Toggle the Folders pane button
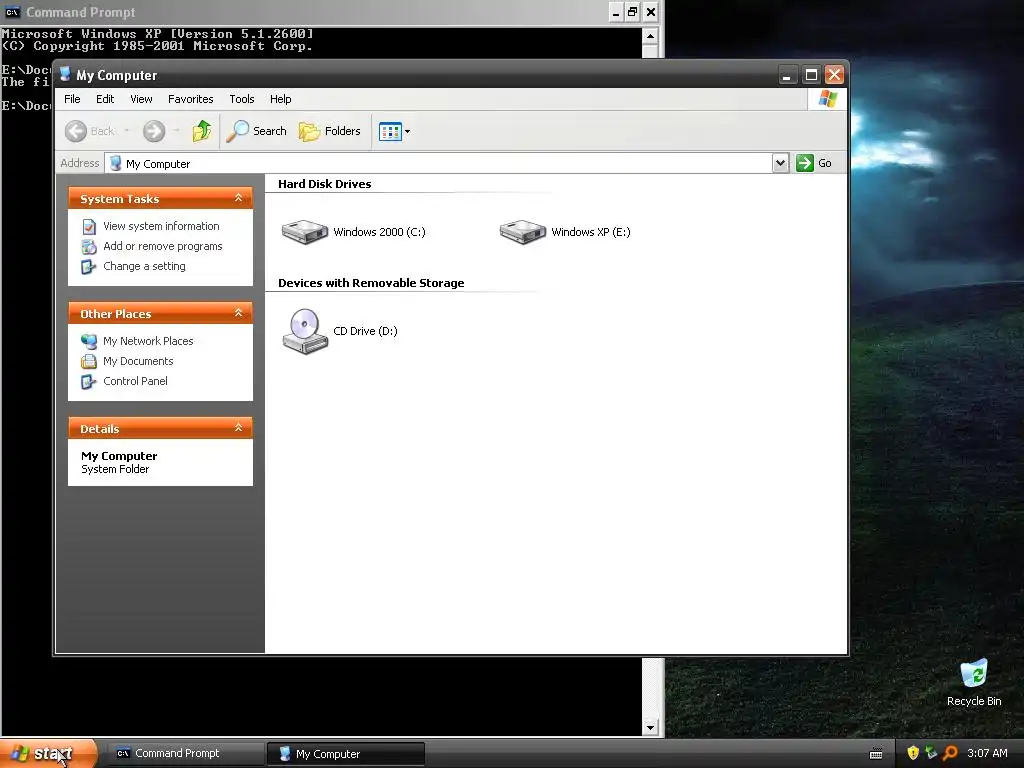Screen dimensions: 1024x768 330,131
